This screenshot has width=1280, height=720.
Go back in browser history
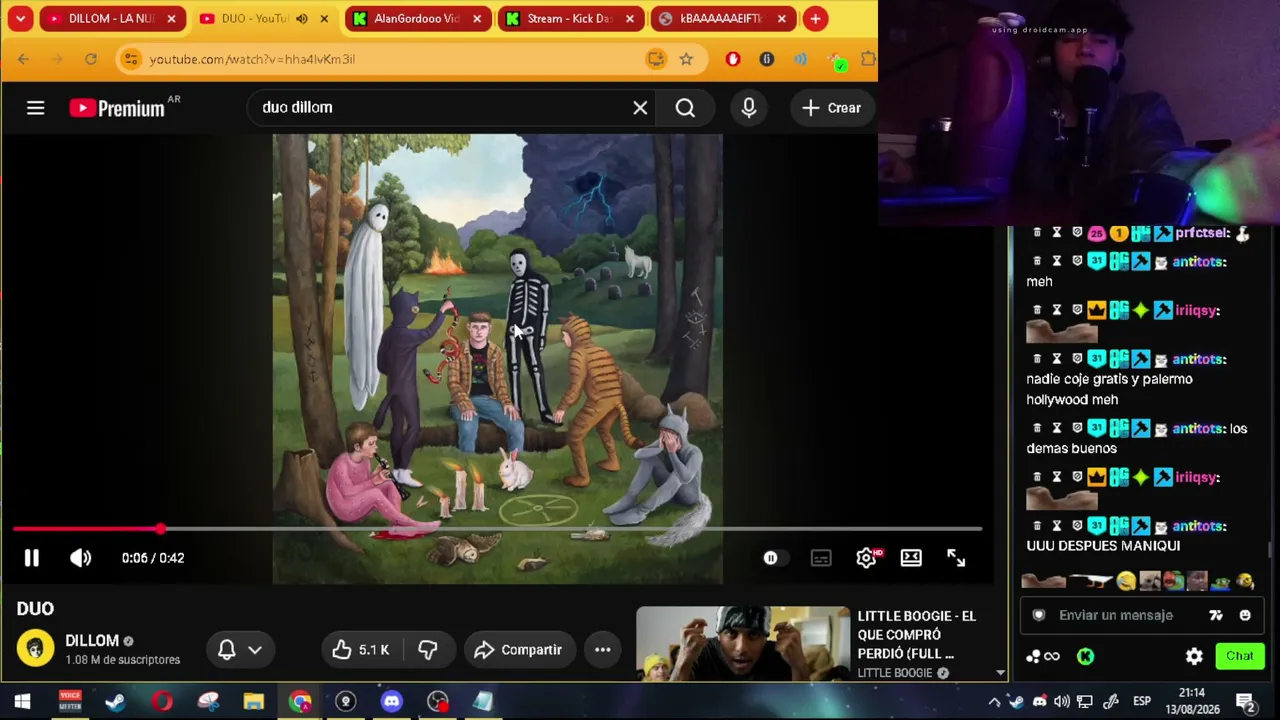click(23, 59)
